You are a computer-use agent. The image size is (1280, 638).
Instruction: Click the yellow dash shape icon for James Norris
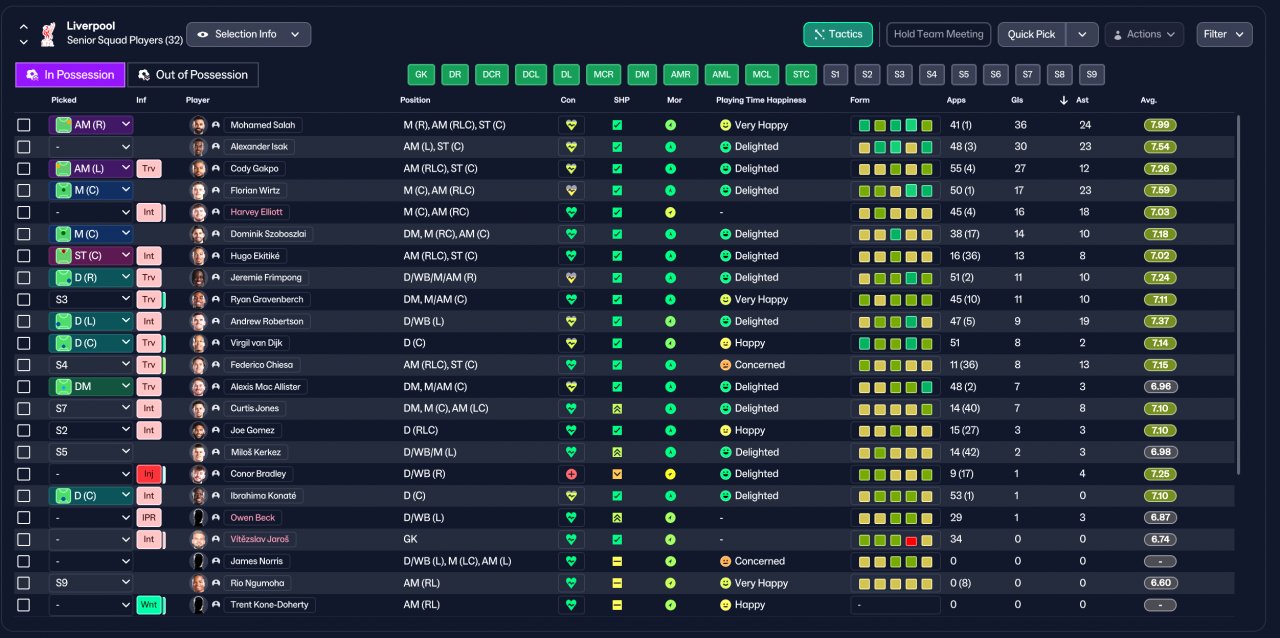coord(617,561)
